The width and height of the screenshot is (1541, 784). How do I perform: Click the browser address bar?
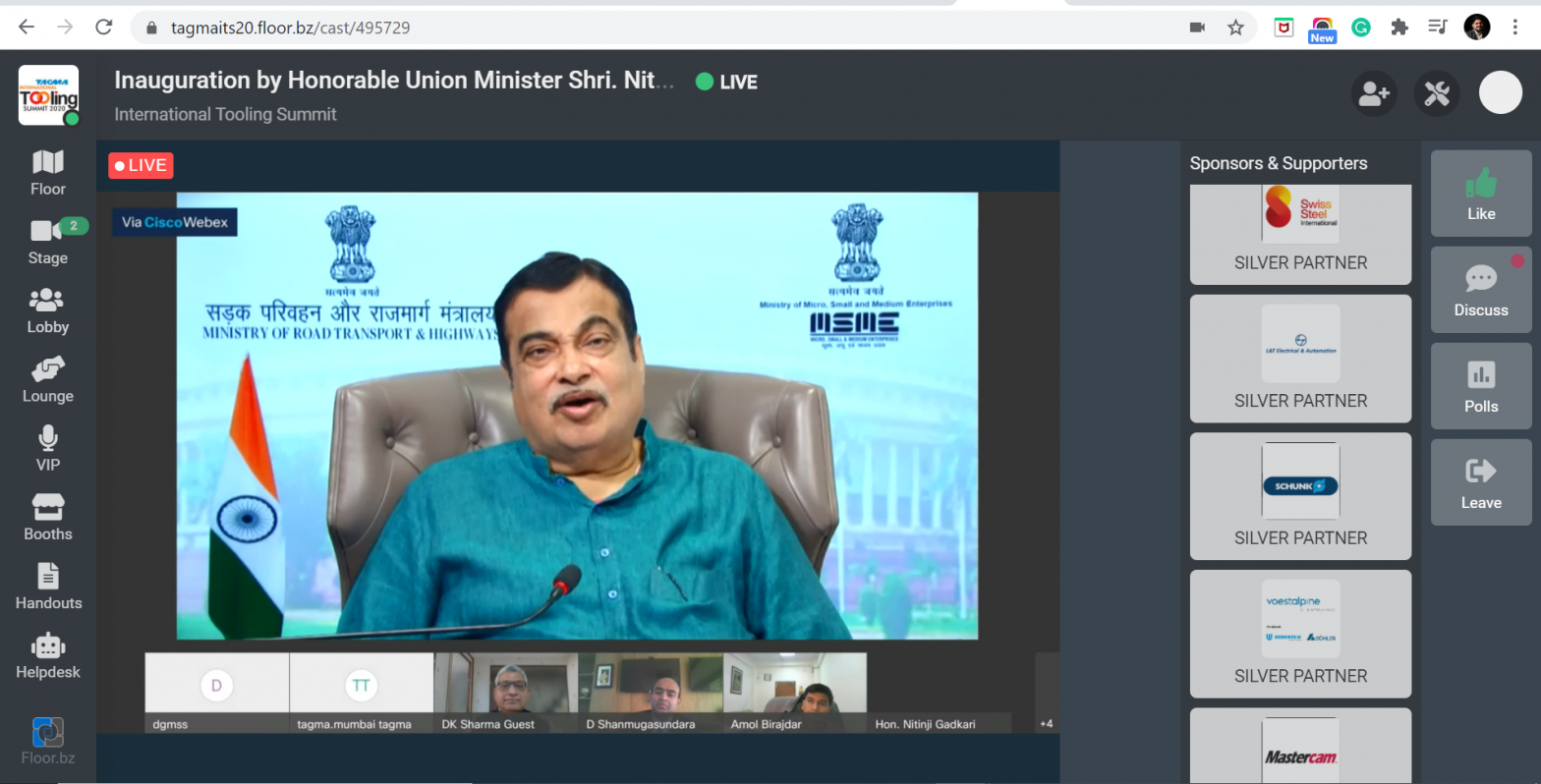668,28
